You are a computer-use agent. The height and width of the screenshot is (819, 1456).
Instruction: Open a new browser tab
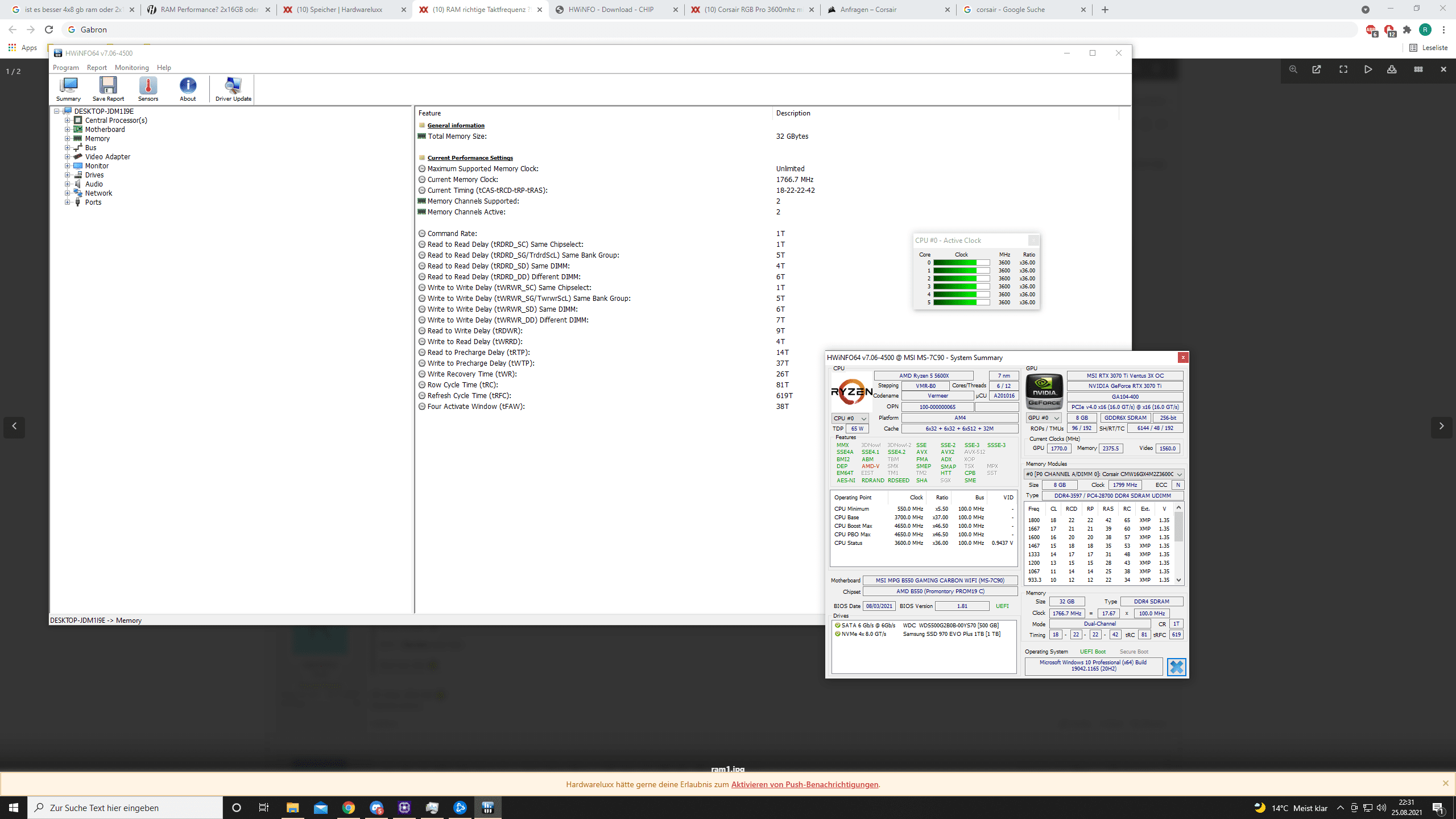tap(1105, 10)
